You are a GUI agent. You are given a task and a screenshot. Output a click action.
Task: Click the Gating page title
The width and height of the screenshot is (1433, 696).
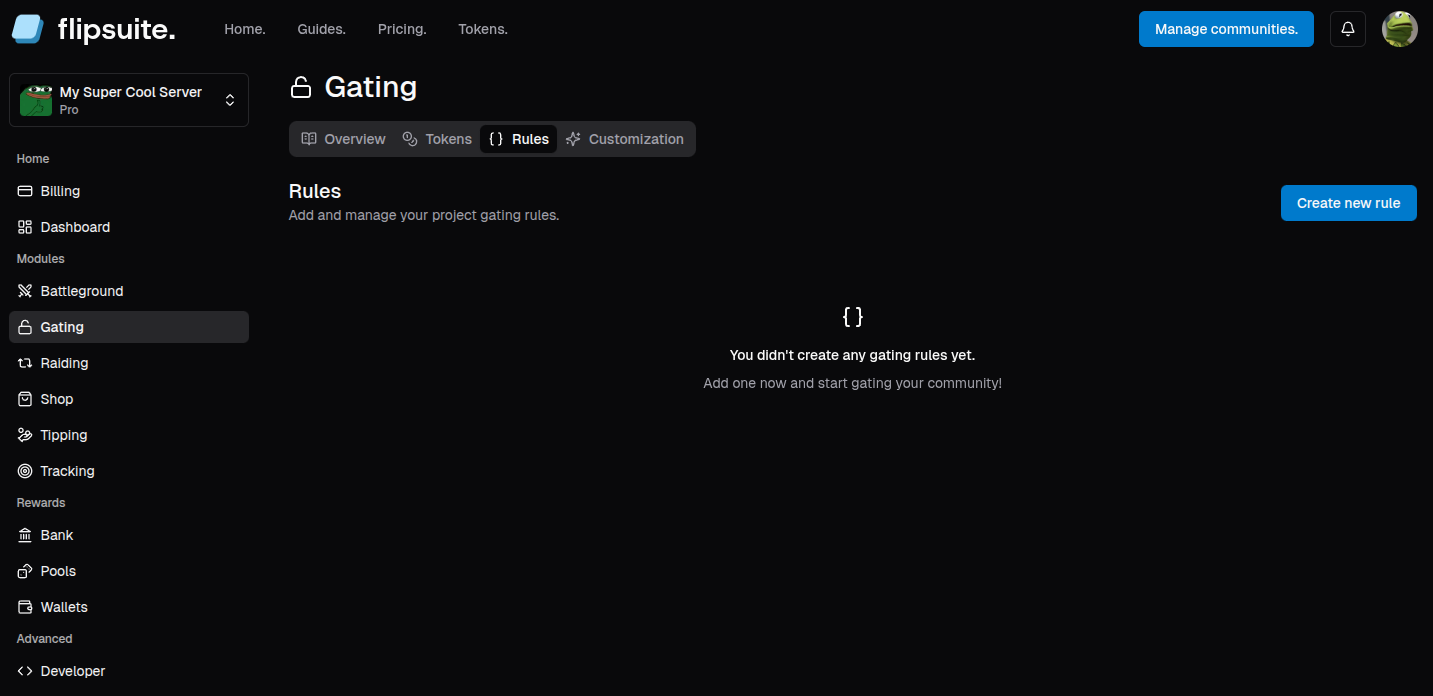point(371,87)
